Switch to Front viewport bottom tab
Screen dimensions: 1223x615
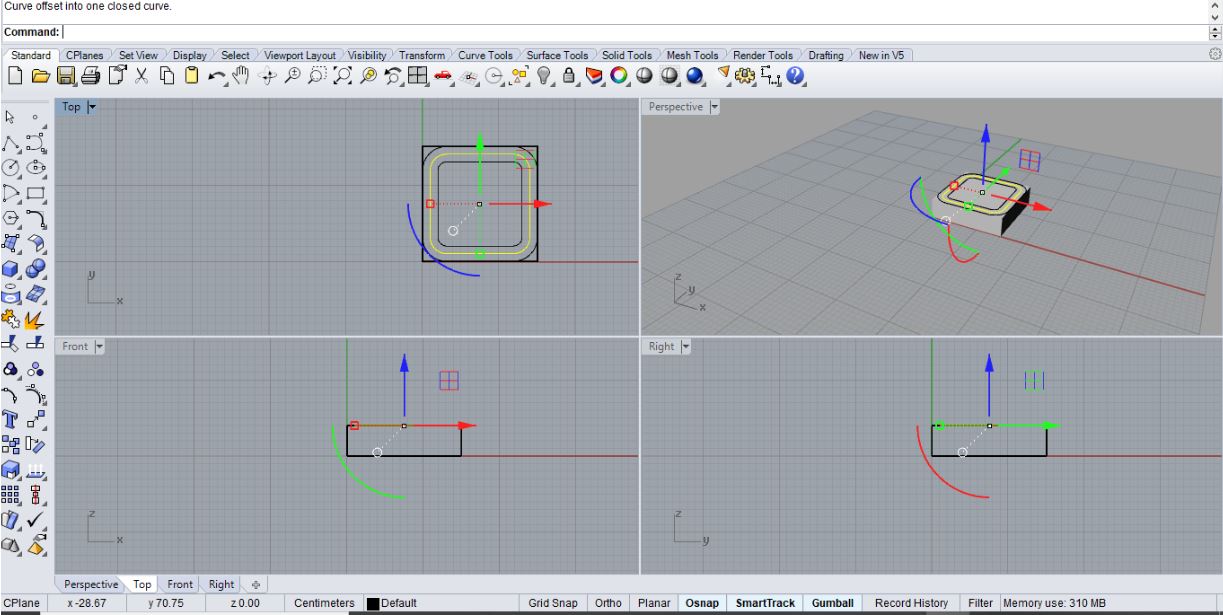(180, 584)
